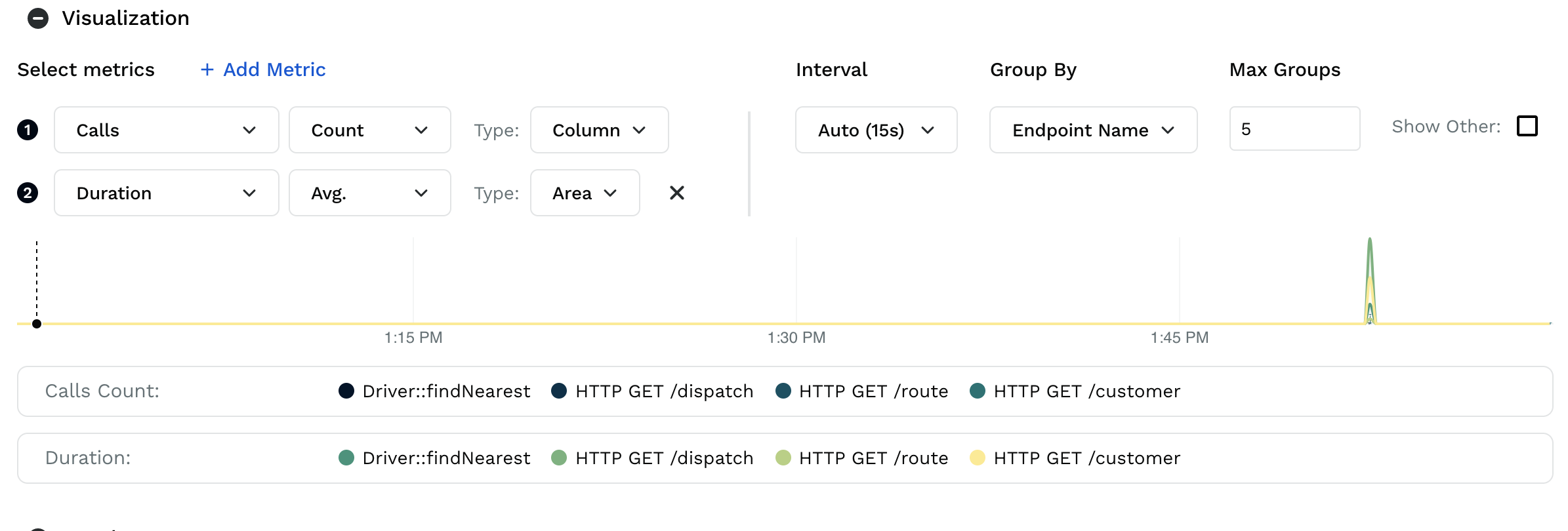Click the metric number 2 badge
The width and height of the screenshot is (1568, 531).
pos(28,193)
